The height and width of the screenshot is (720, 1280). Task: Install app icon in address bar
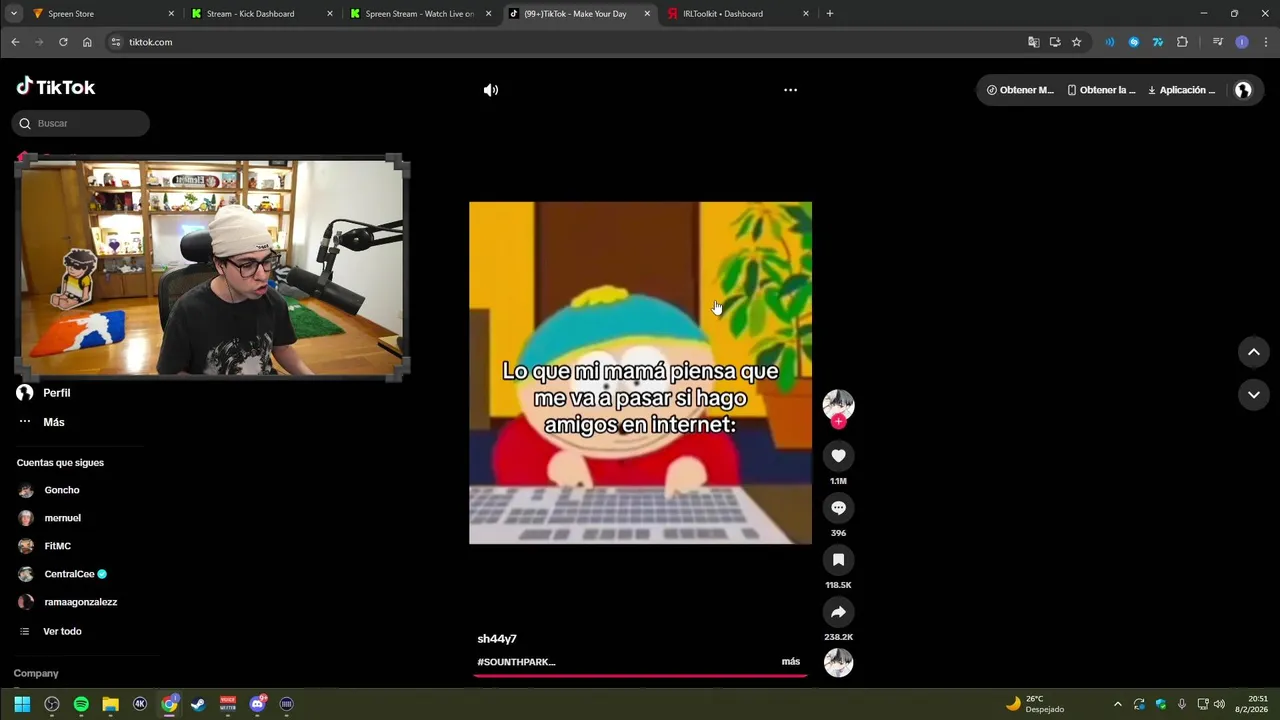[x=1055, y=42]
